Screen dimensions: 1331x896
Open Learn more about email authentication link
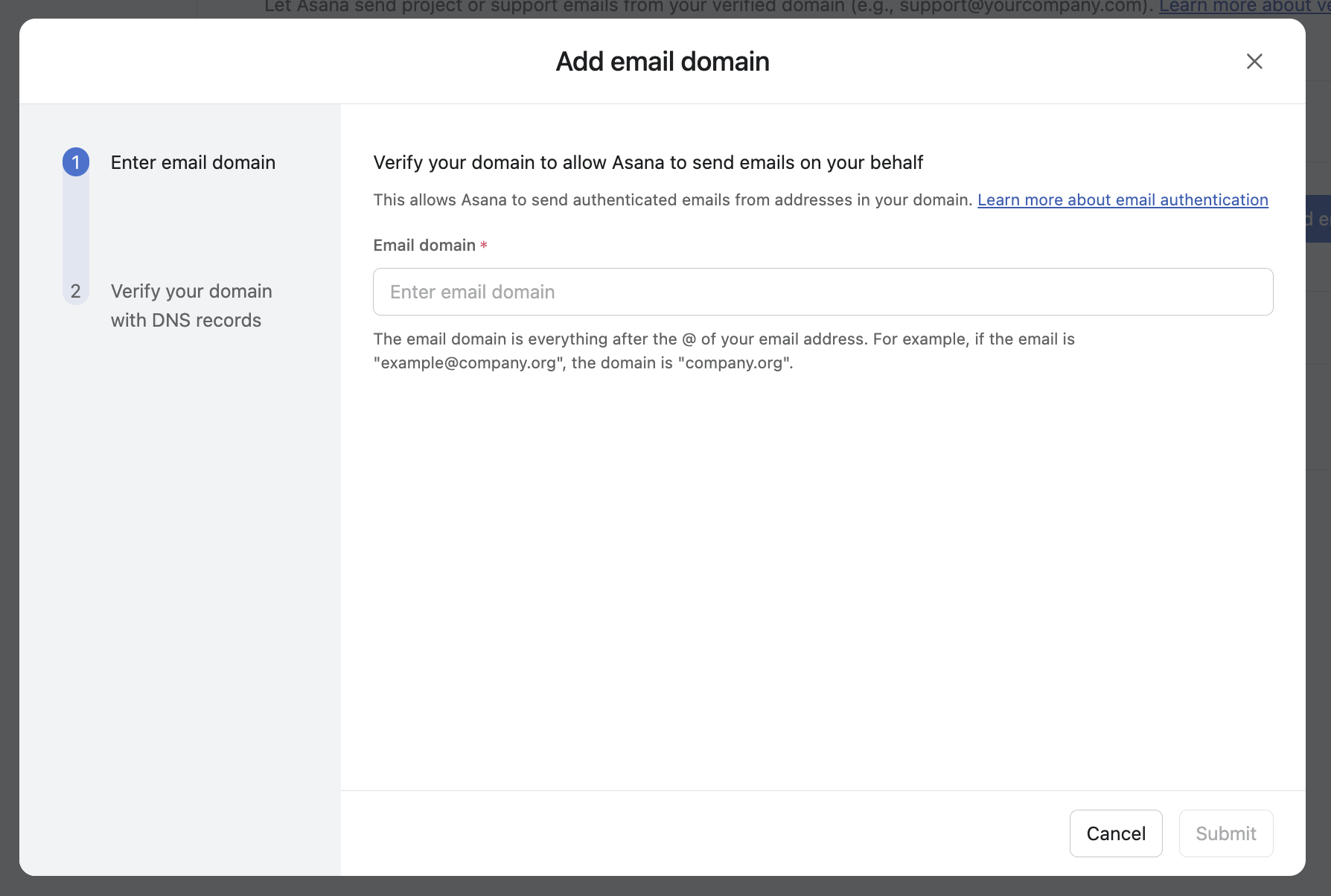[1123, 200]
